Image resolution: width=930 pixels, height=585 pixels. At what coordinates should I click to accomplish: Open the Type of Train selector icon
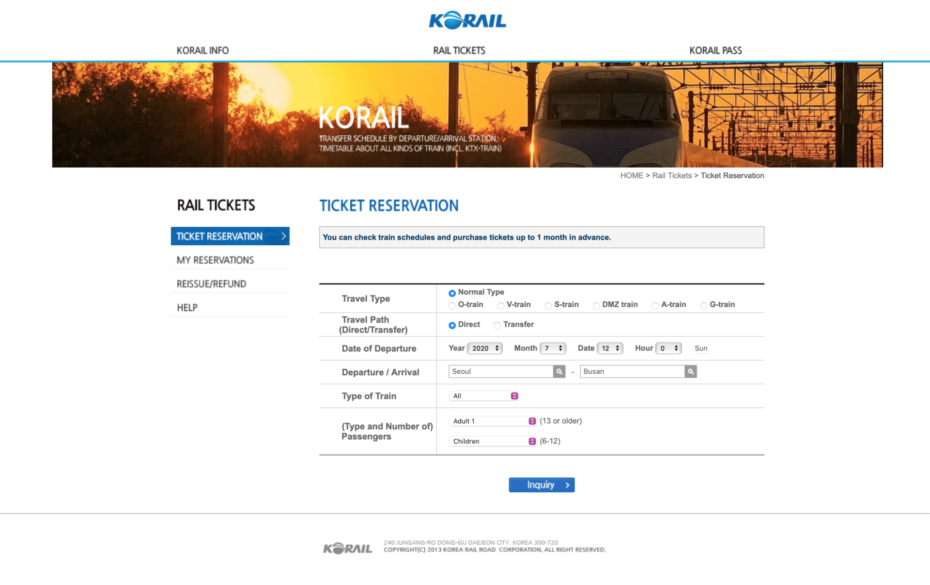click(512, 395)
